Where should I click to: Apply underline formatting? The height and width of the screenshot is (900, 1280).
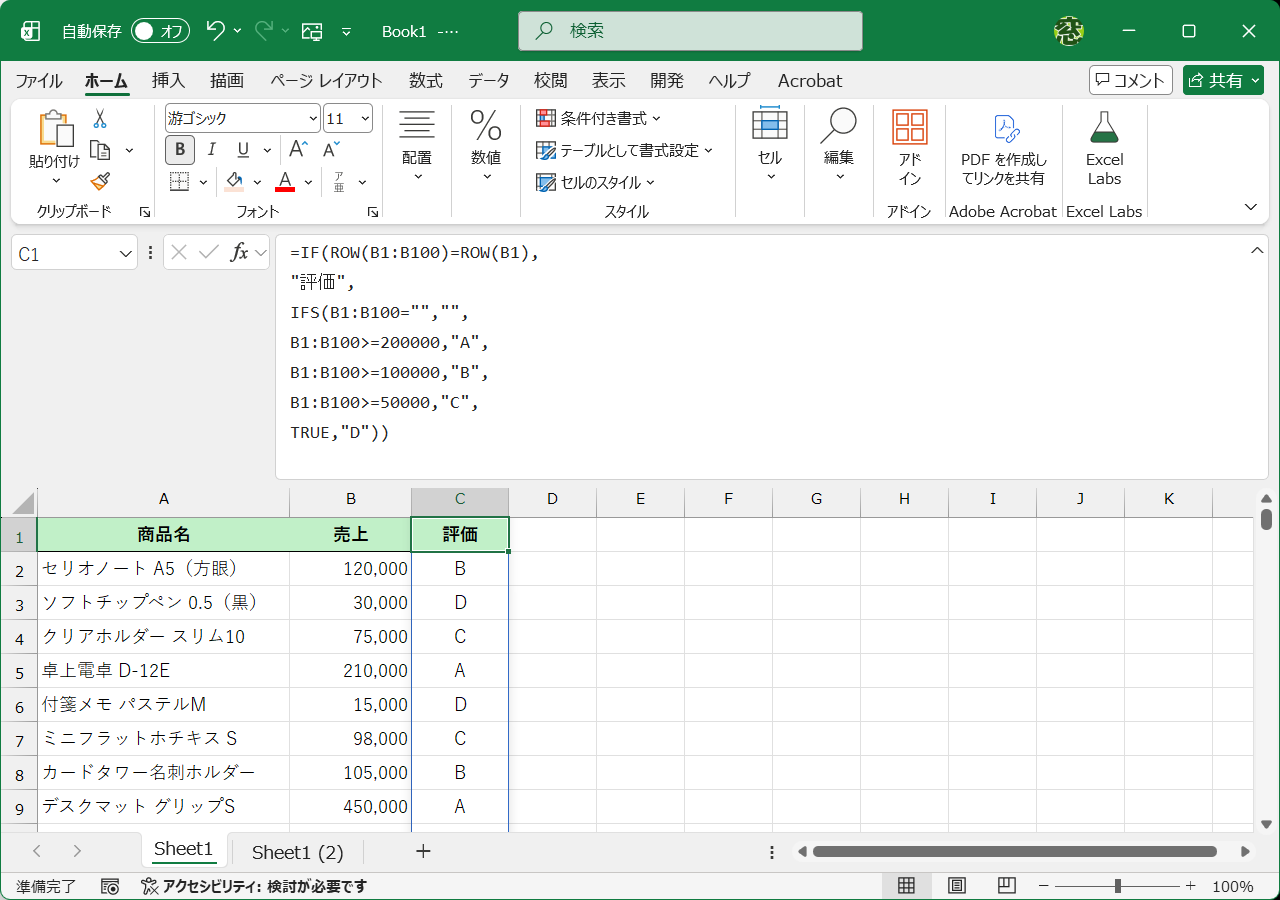240,149
